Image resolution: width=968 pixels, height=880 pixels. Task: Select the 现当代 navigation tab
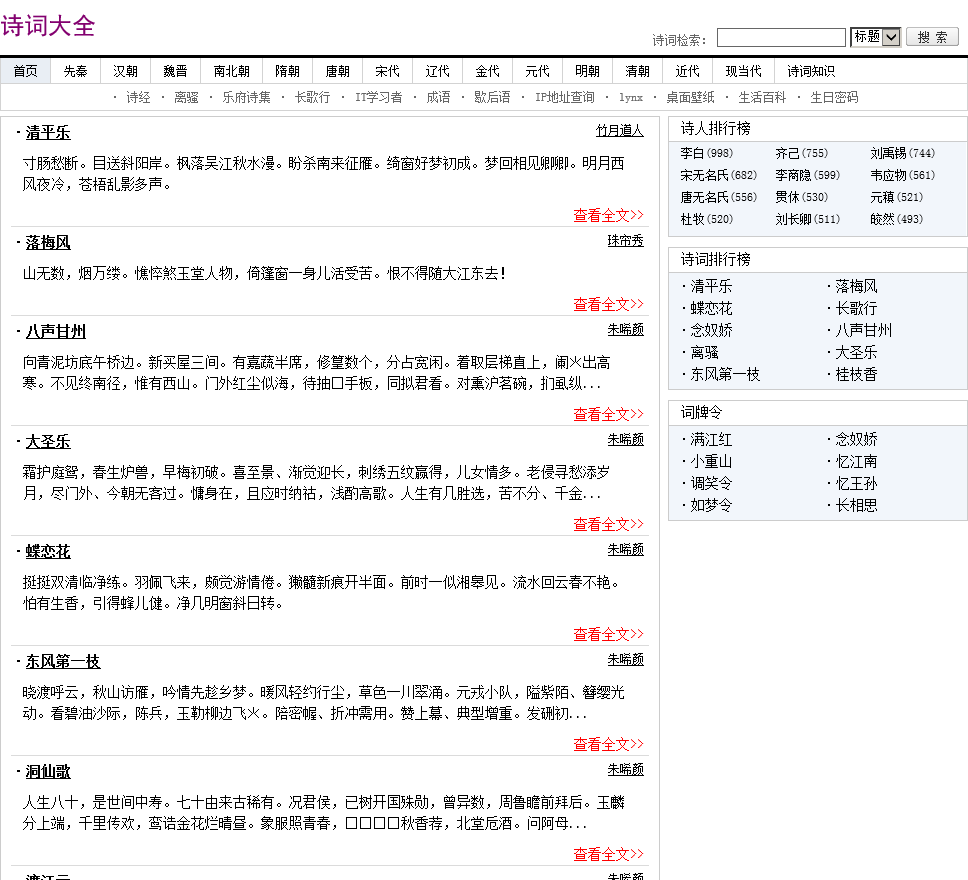[x=743, y=71]
